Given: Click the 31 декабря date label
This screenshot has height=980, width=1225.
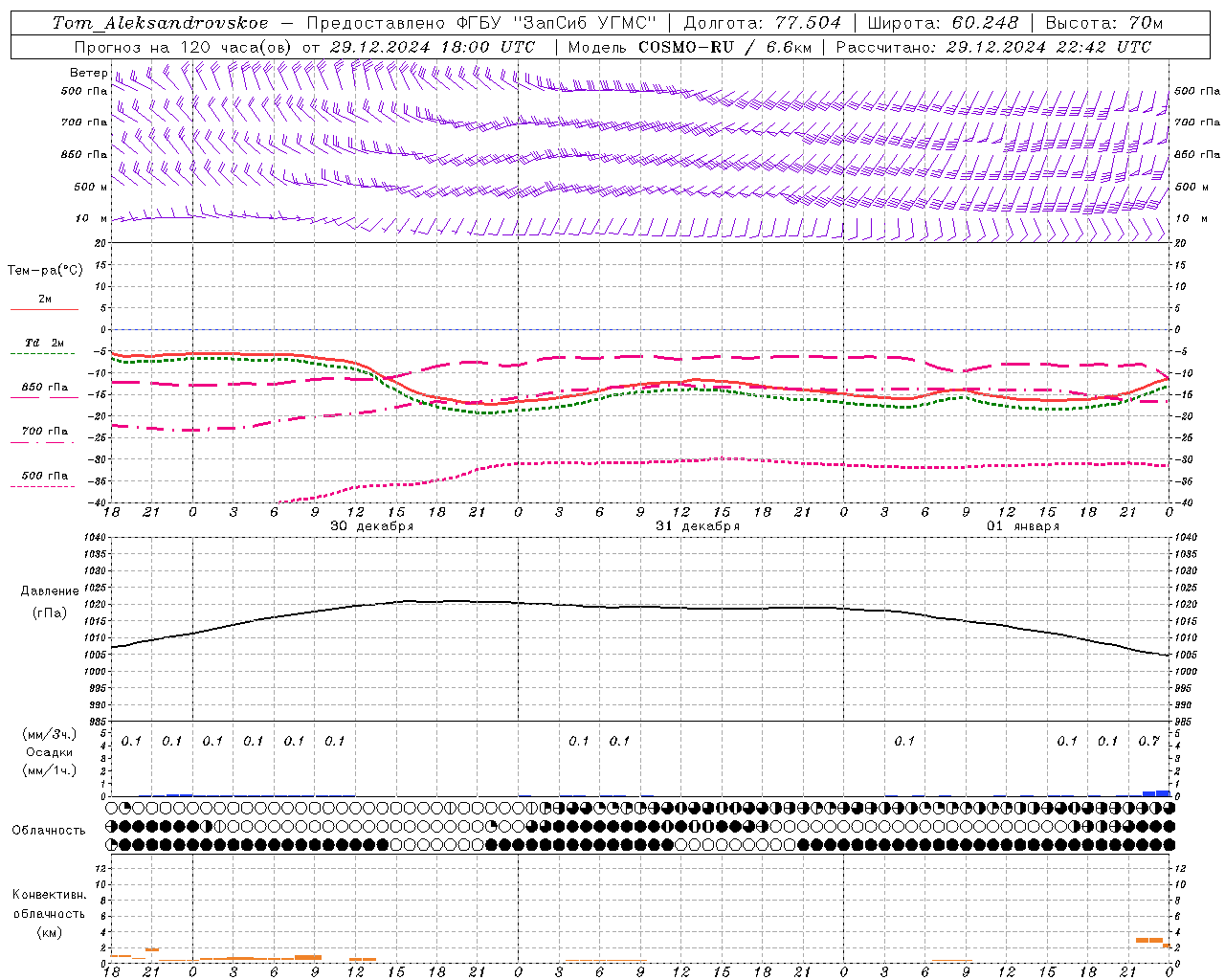Looking at the screenshot, I should click(x=698, y=526).
